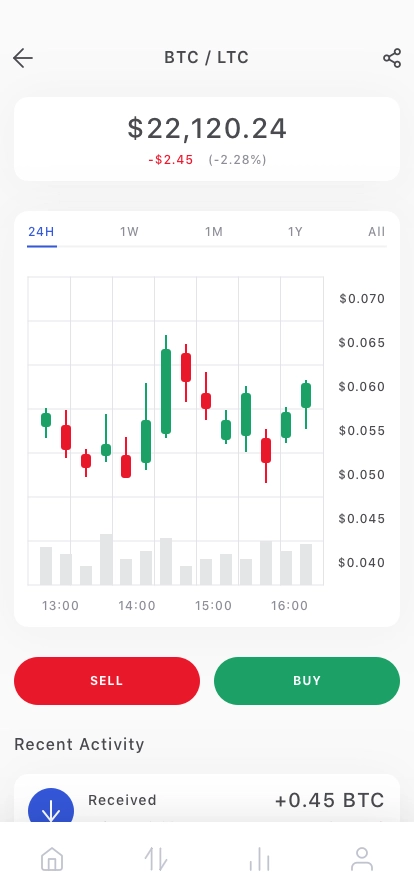Click the BTC / LTC title
414x896 pixels.
[x=206, y=58]
